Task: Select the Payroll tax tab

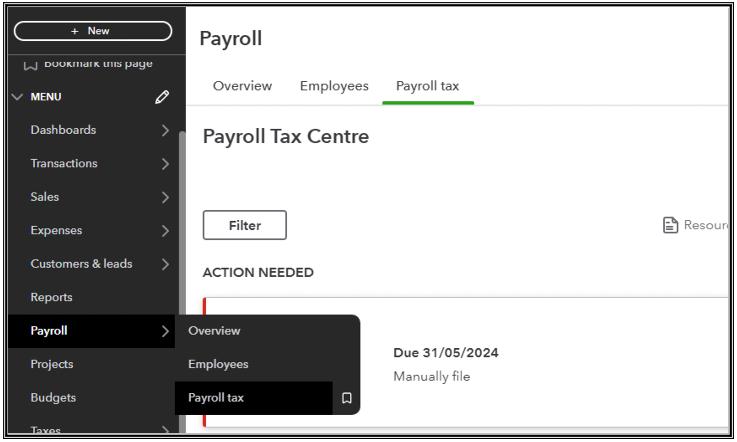Action: click(x=428, y=86)
